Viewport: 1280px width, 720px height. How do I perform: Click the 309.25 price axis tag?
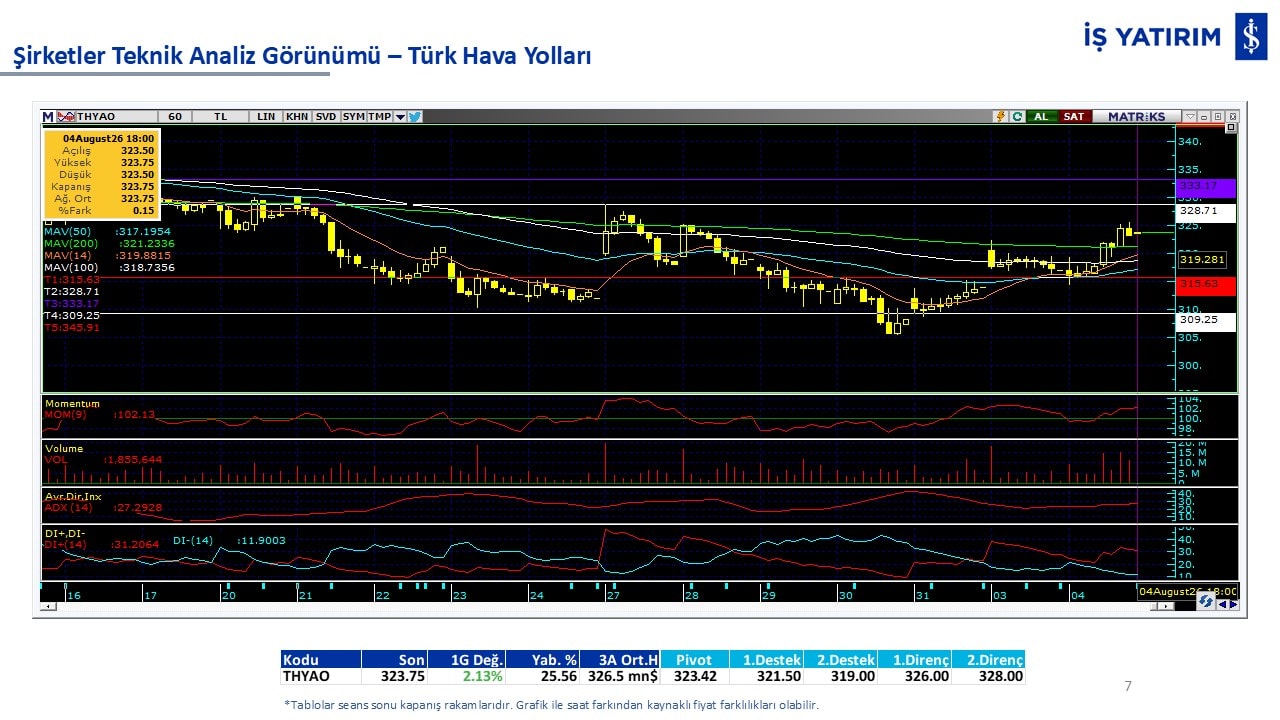(1206, 321)
